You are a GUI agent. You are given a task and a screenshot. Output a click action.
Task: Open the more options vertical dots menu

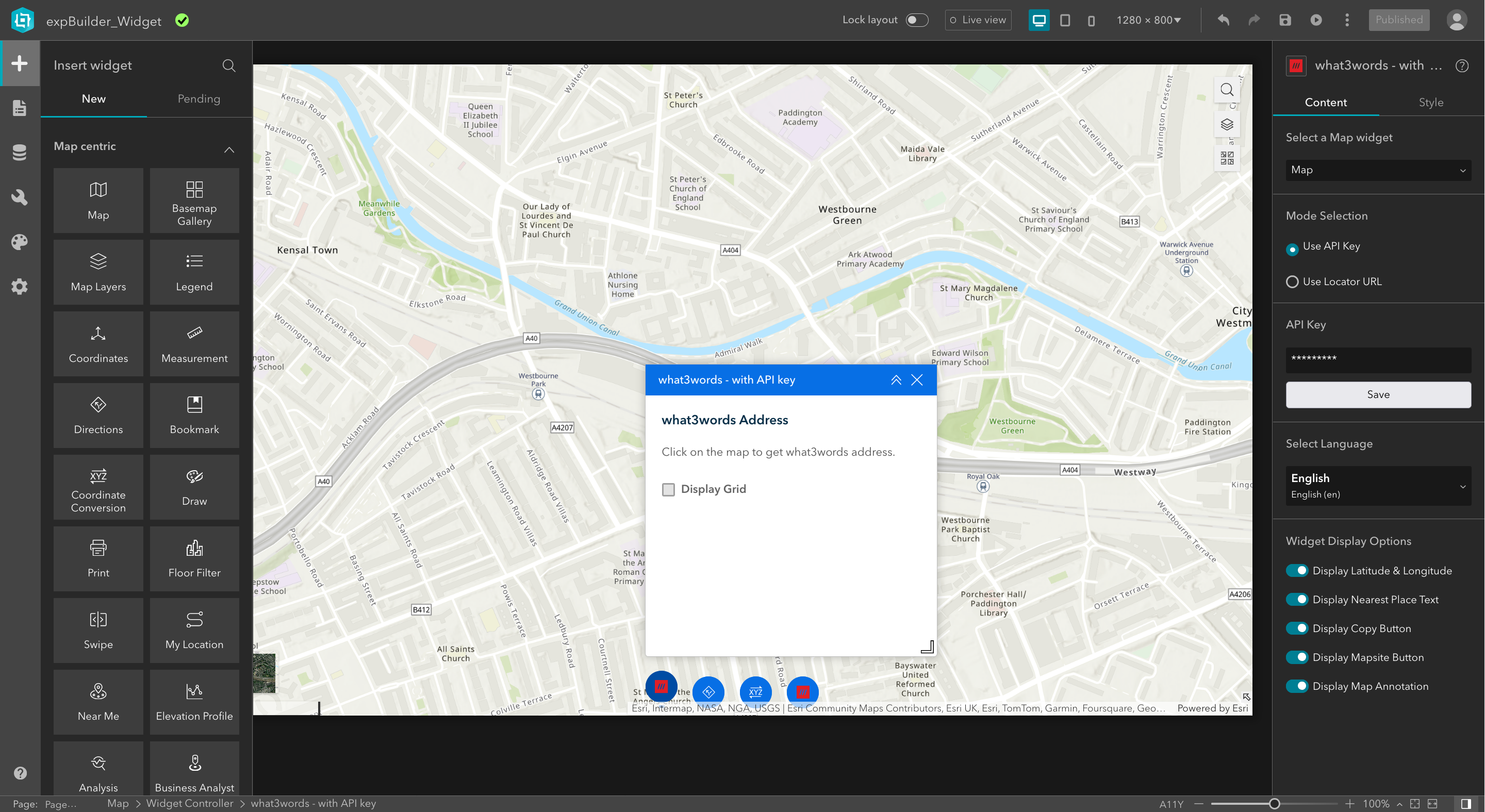click(x=1347, y=20)
